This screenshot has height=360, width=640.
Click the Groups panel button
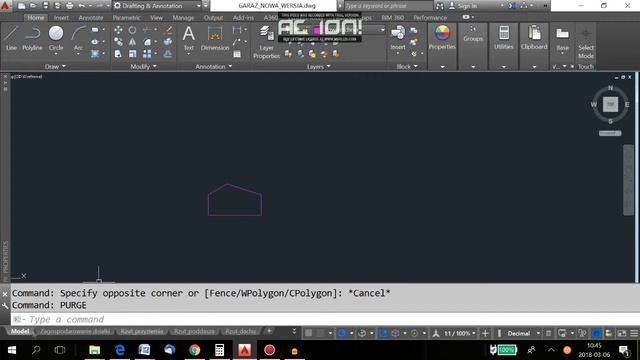[x=473, y=34]
